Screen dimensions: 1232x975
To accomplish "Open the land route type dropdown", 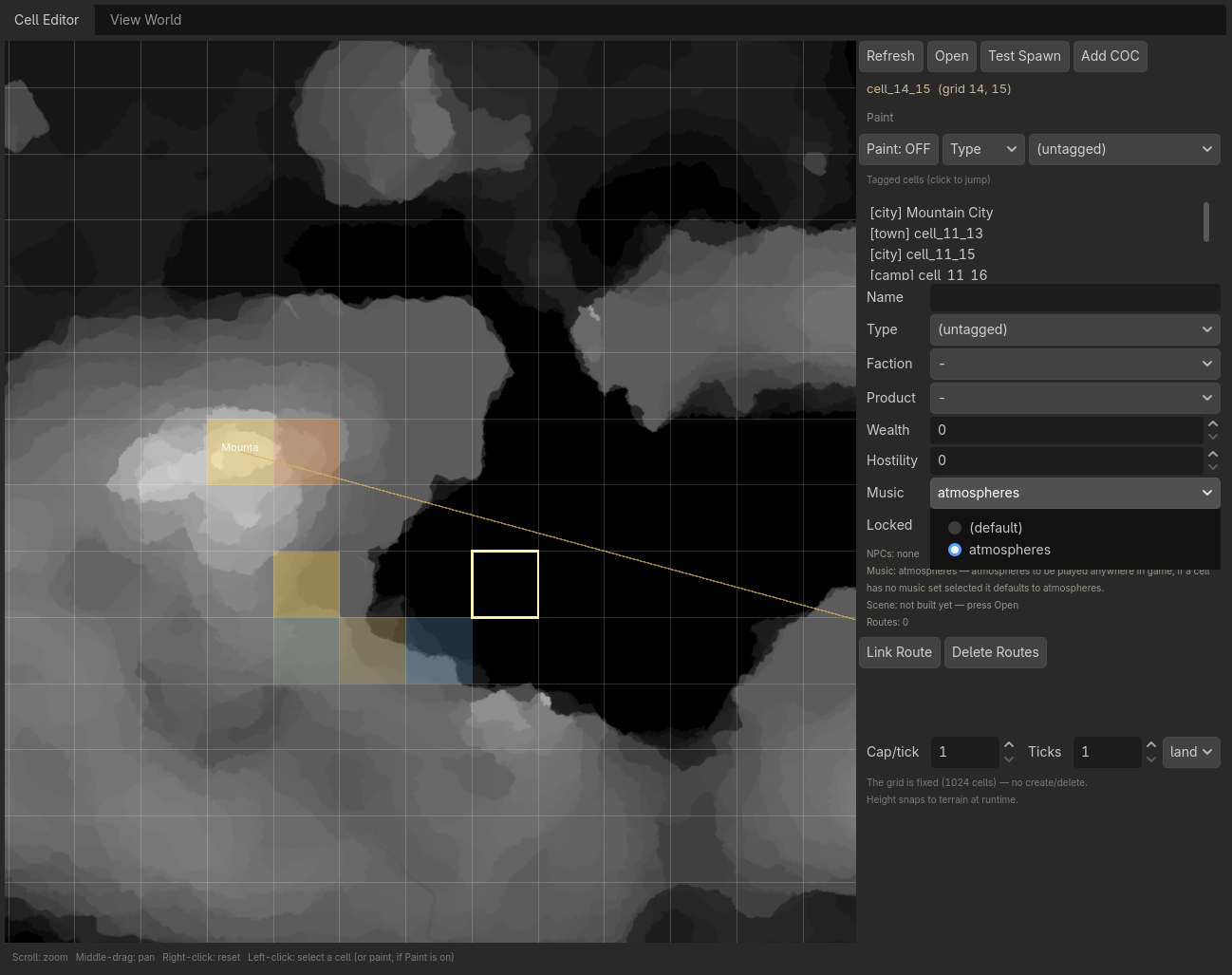I will click(1191, 752).
